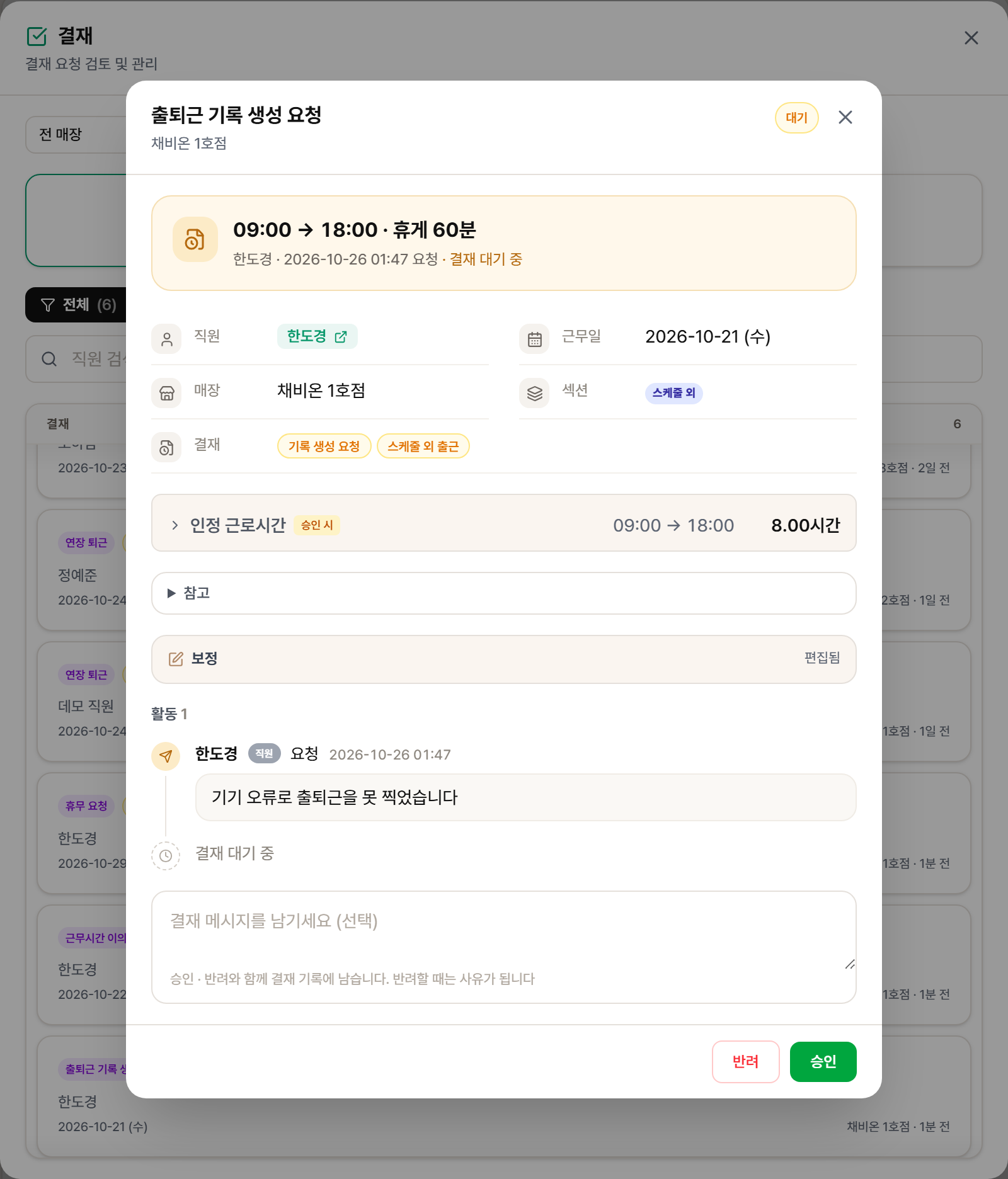Viewport: 1008px width, 1179px height.
Task: Click the 스케줄 외 출근 tag
Action: click(423, 446)
